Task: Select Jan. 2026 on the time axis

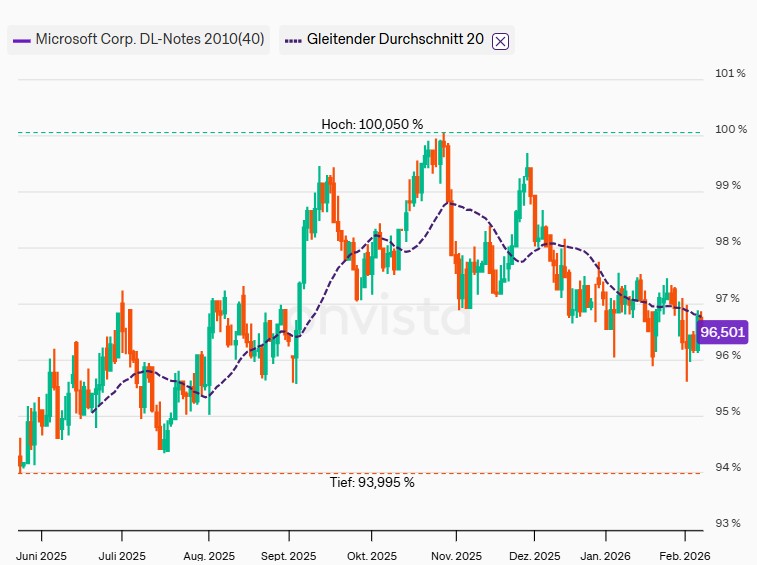Action: pos(605,555)
